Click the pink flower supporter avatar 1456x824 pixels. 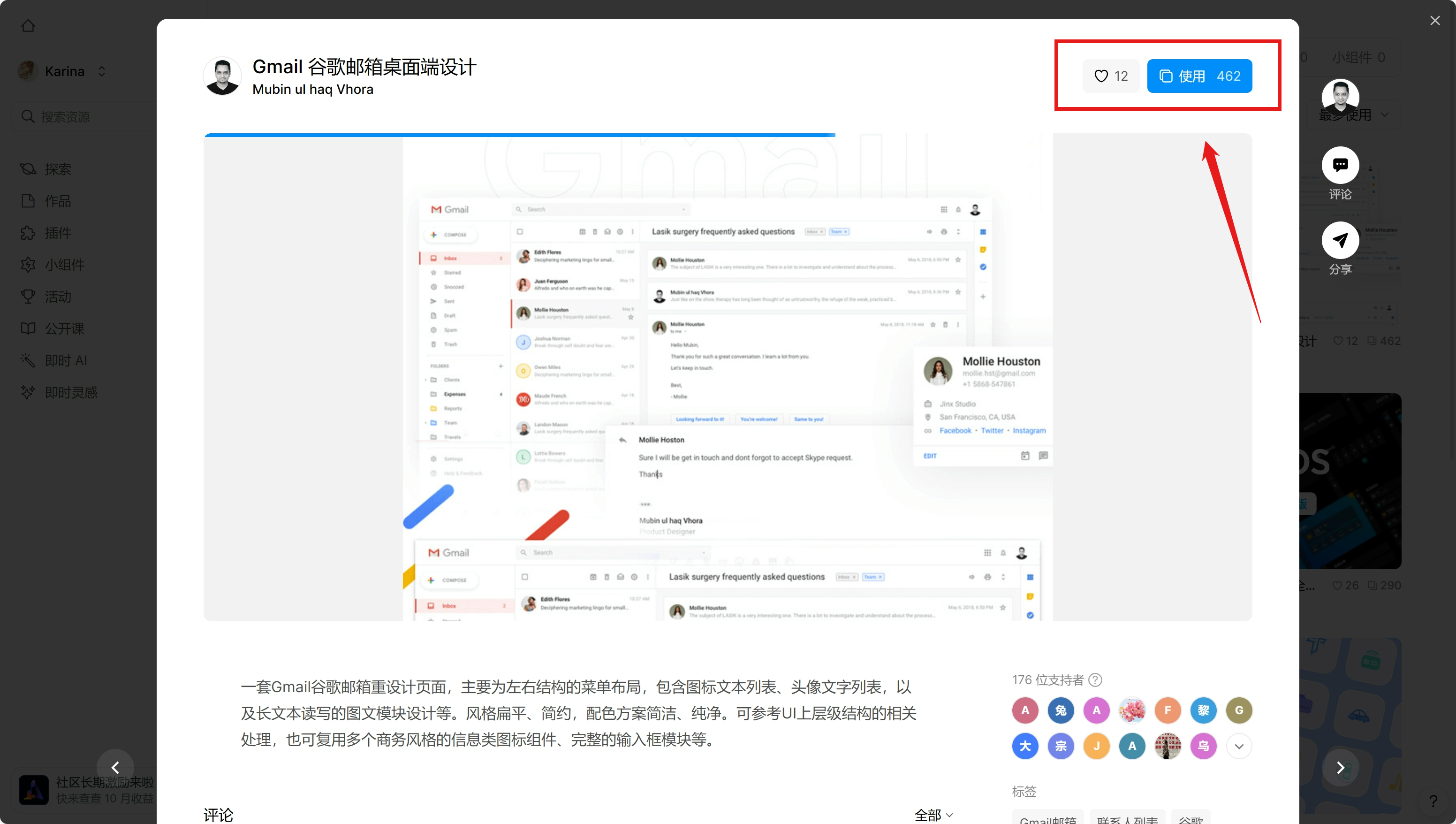pyautogui.click(x=1132, y=710)
